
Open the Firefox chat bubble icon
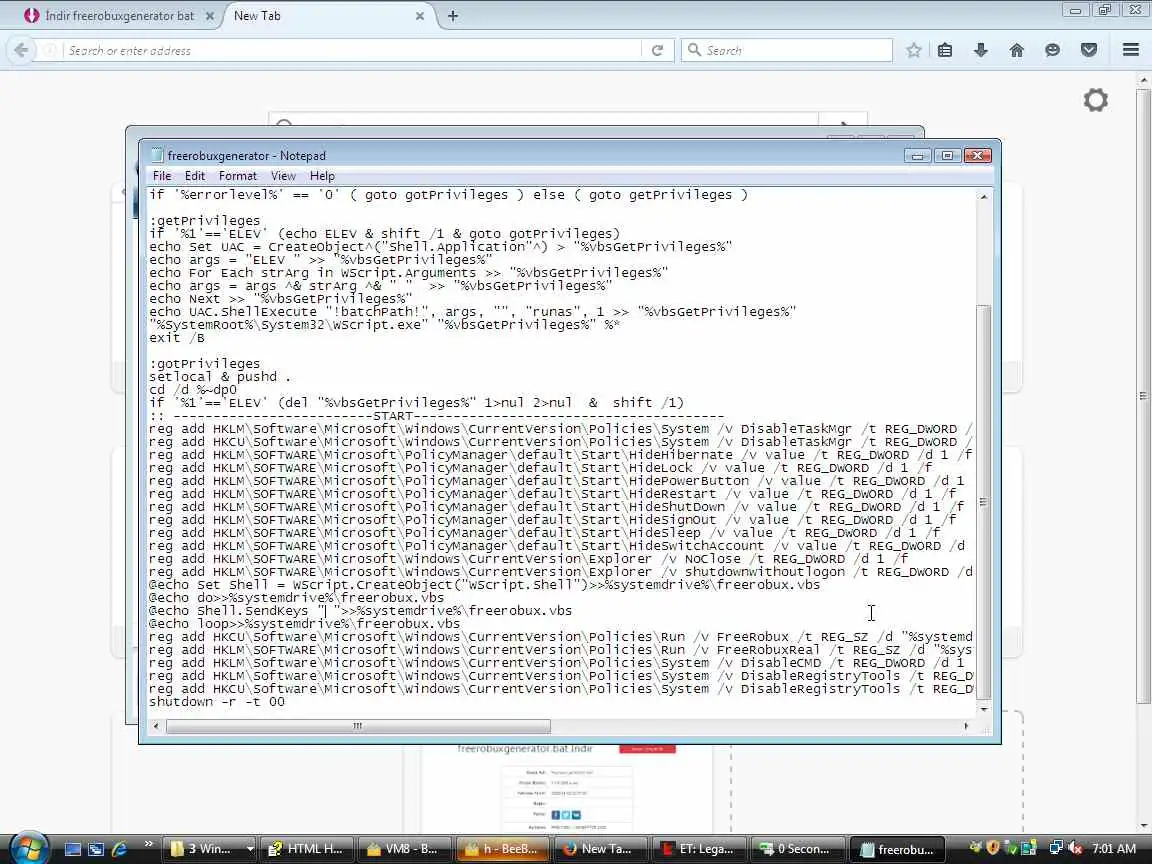pos(1053,50)
